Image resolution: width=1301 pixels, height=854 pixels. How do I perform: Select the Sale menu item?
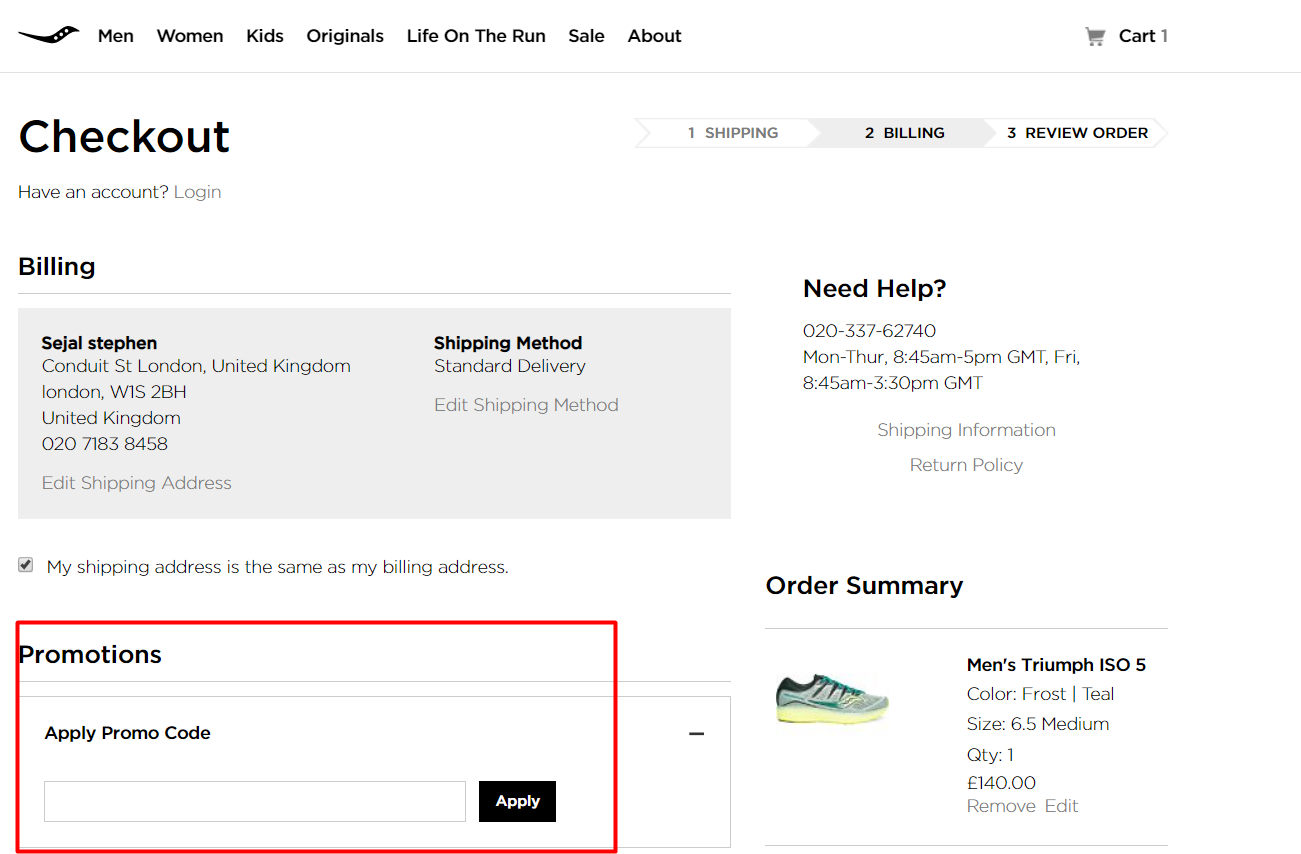(586, 36)
